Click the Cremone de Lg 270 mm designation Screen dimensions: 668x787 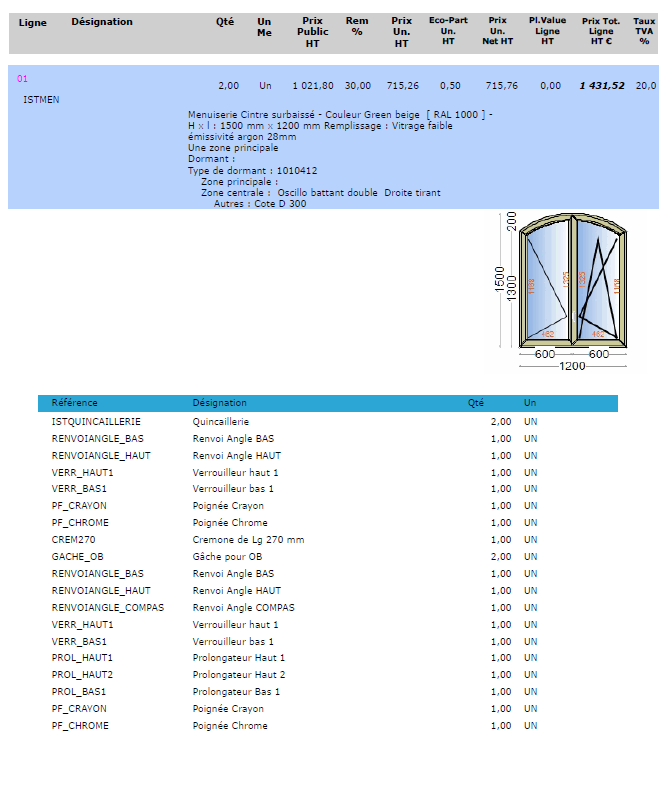(248, 540)
